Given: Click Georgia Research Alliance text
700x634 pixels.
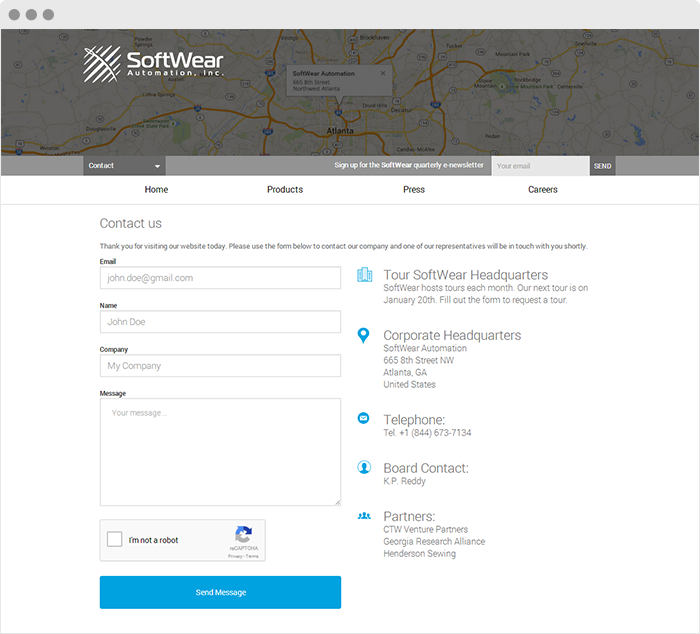Looking at the screenshot, I should [434, 542].
